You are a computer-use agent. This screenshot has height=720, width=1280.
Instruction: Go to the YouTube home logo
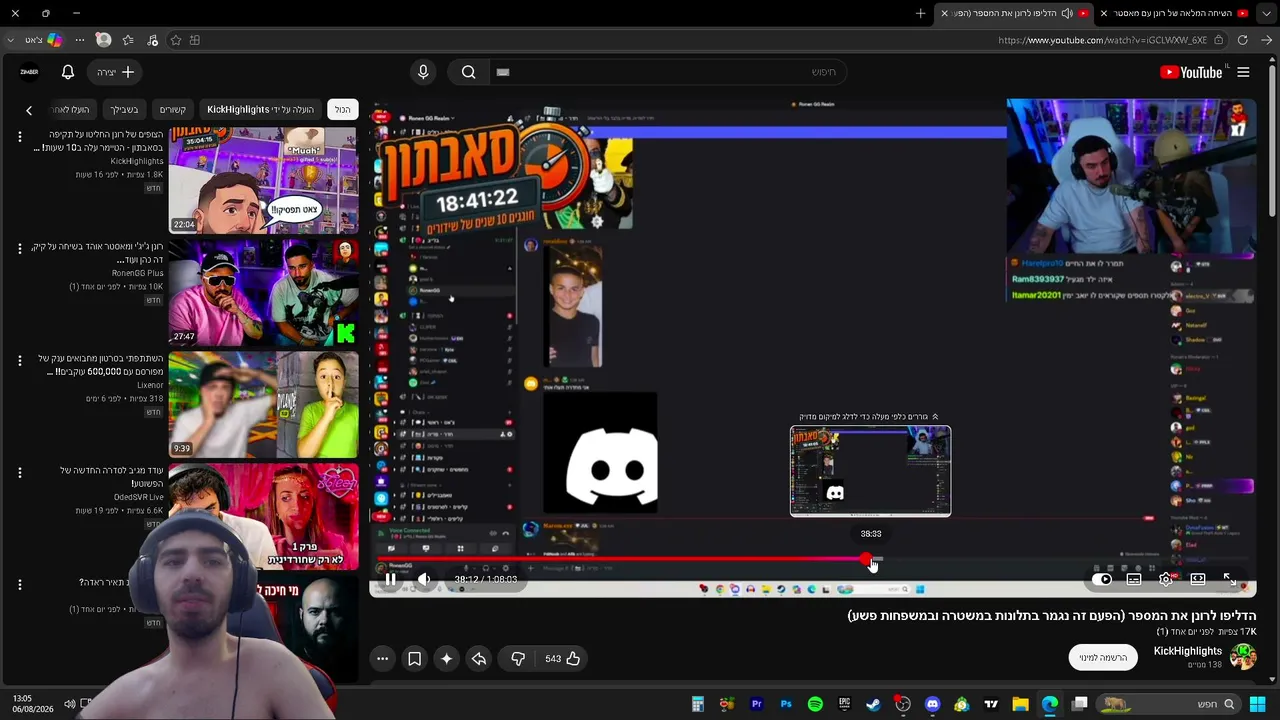(x=1190, y=72)
